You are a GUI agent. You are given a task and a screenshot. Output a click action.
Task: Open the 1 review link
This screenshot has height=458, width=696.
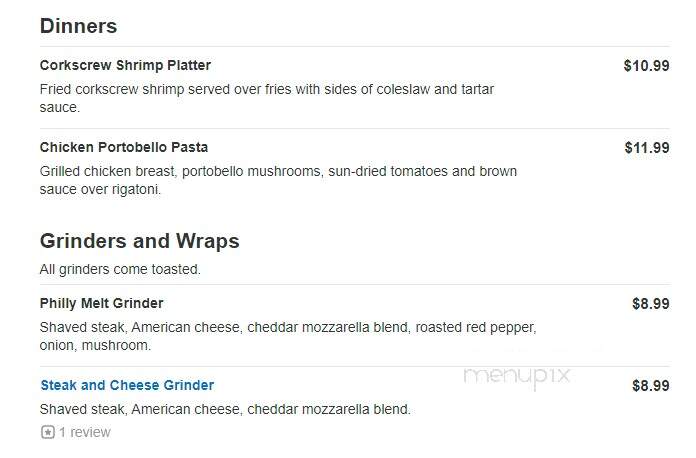[84, 432]
